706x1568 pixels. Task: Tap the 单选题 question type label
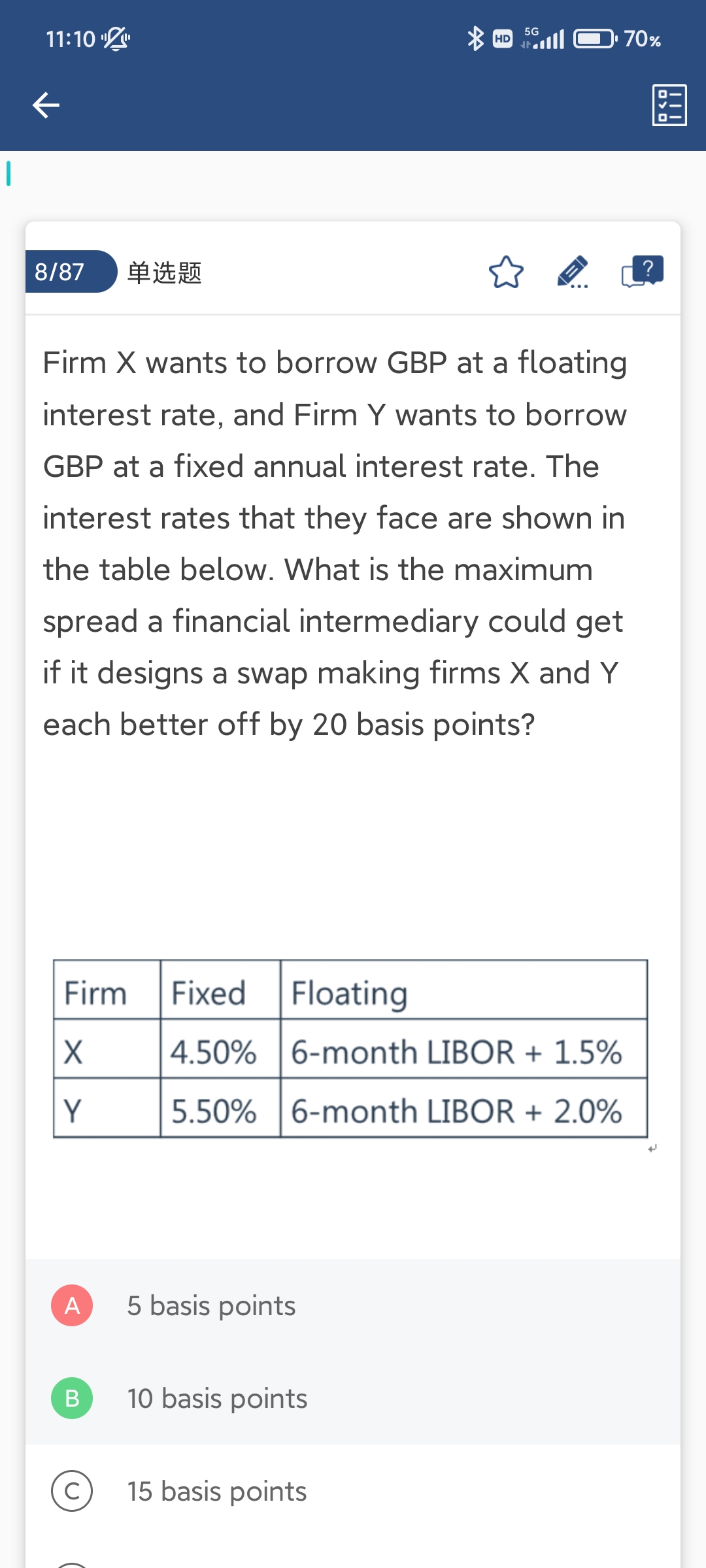click(x=164, y=272)
